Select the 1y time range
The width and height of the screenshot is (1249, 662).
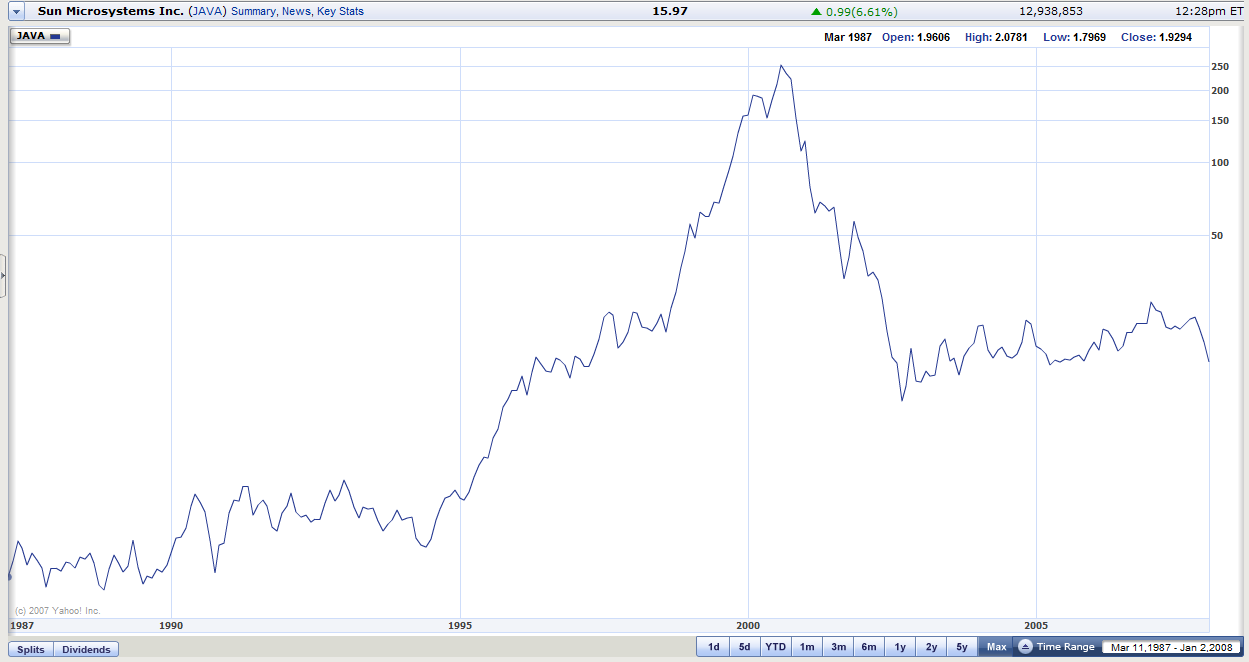(x=900, y=647)
